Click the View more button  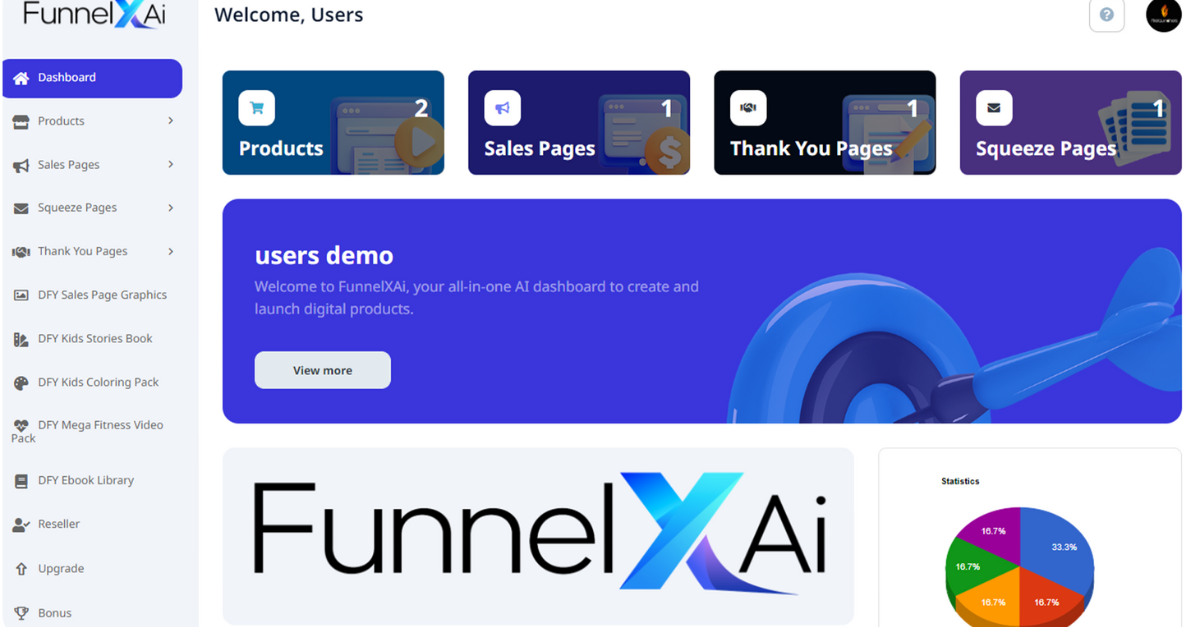323,370
